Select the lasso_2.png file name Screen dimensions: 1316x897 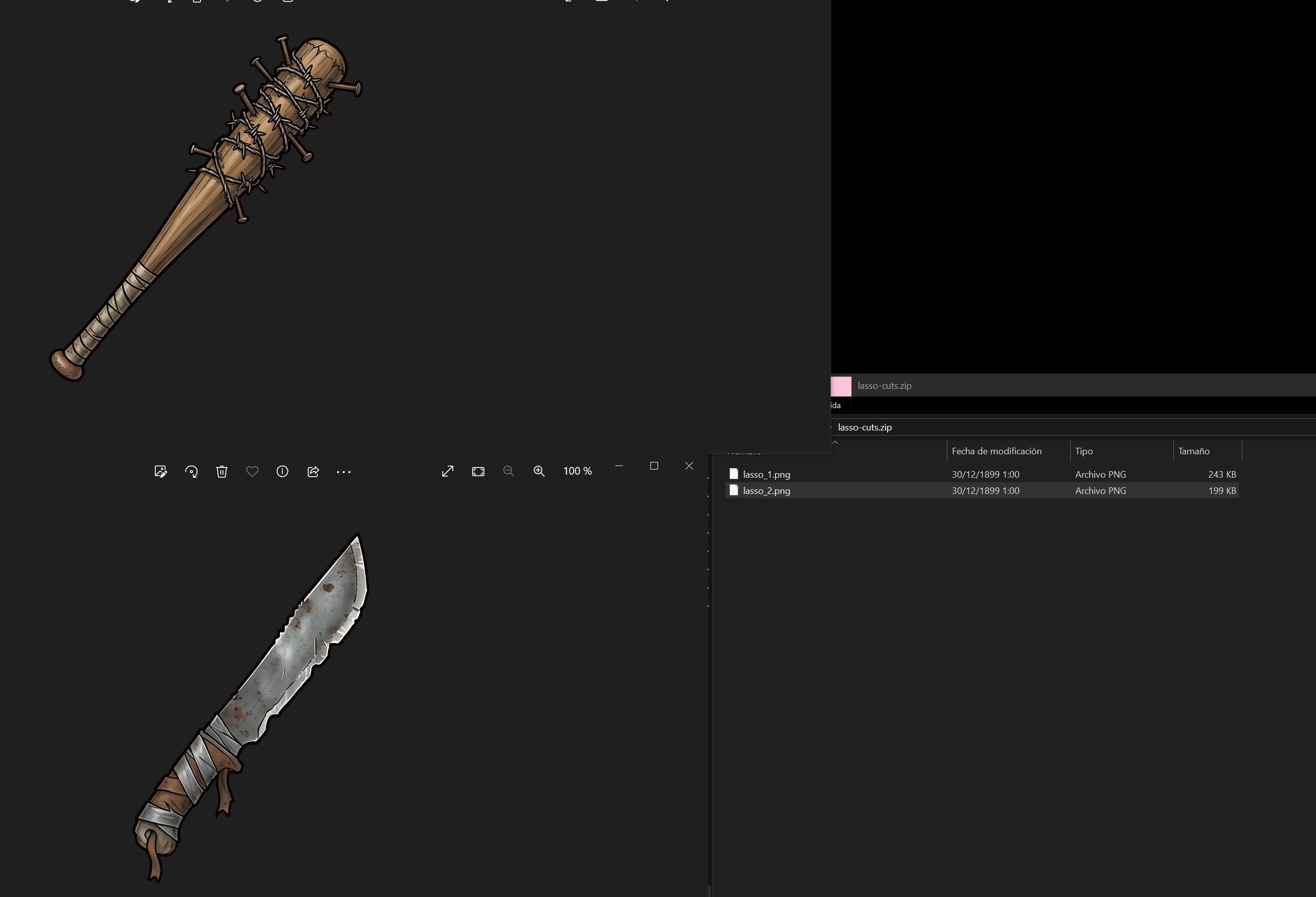(x=767, y=491)
